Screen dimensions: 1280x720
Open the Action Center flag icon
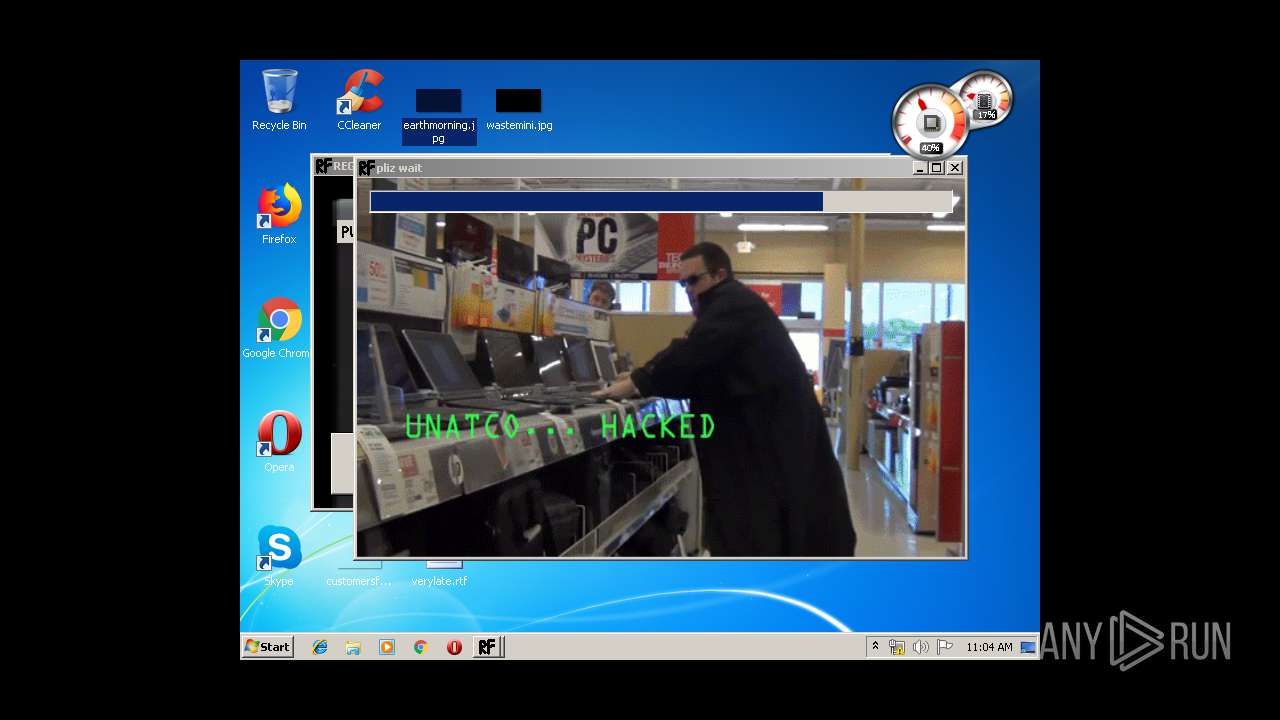click(945, 647)
